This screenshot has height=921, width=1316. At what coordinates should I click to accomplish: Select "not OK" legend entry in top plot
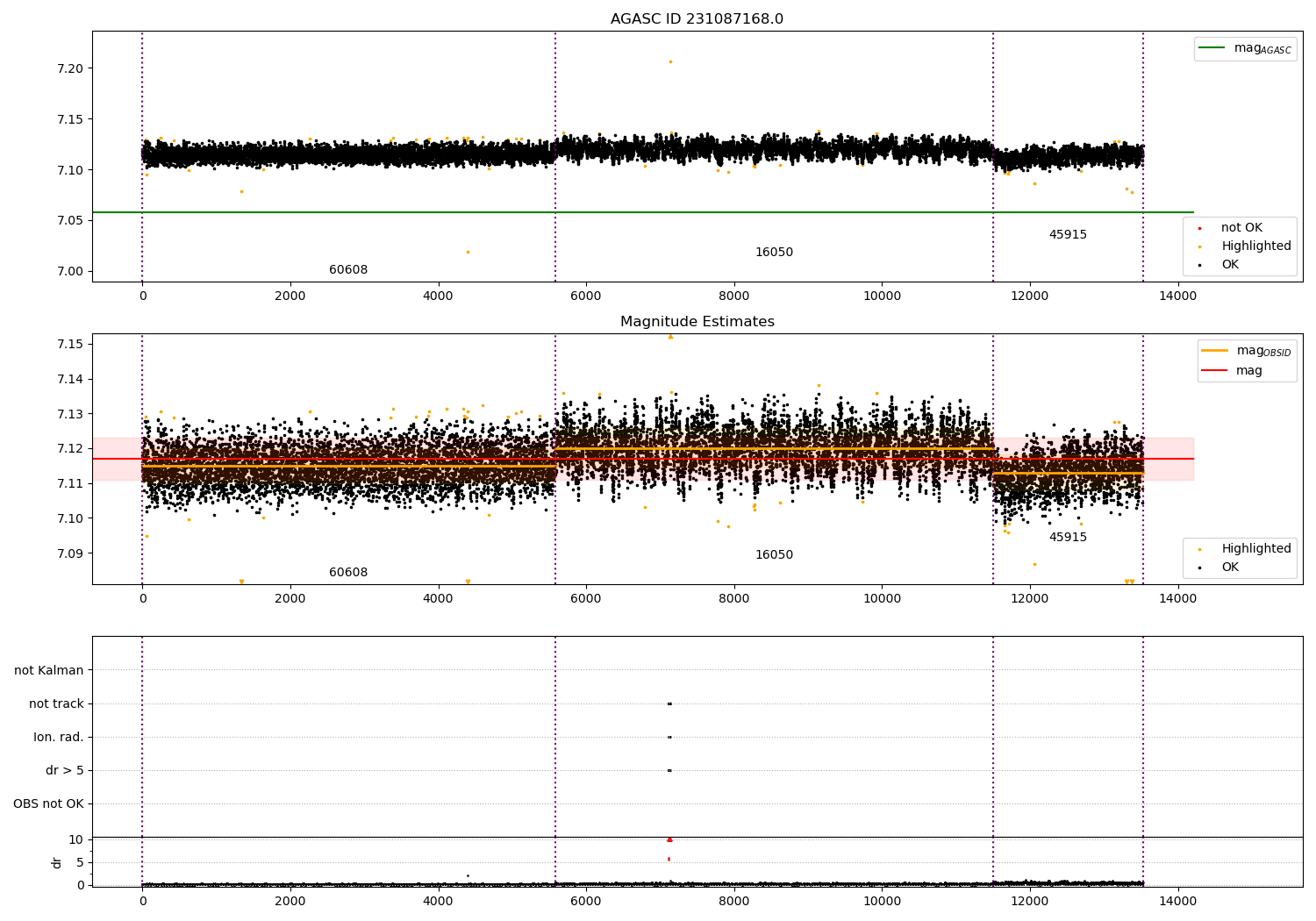[x=1241, y=228]
